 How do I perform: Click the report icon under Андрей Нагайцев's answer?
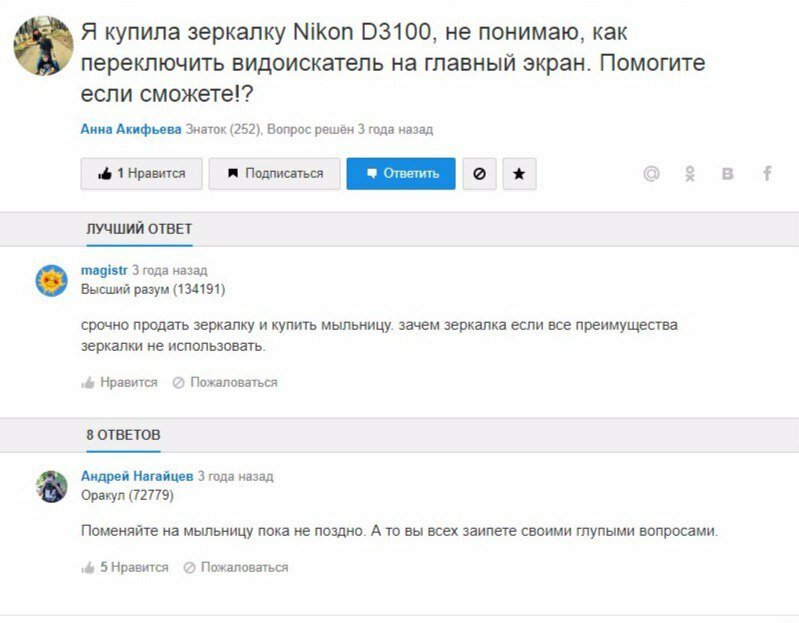pos(189,567)
